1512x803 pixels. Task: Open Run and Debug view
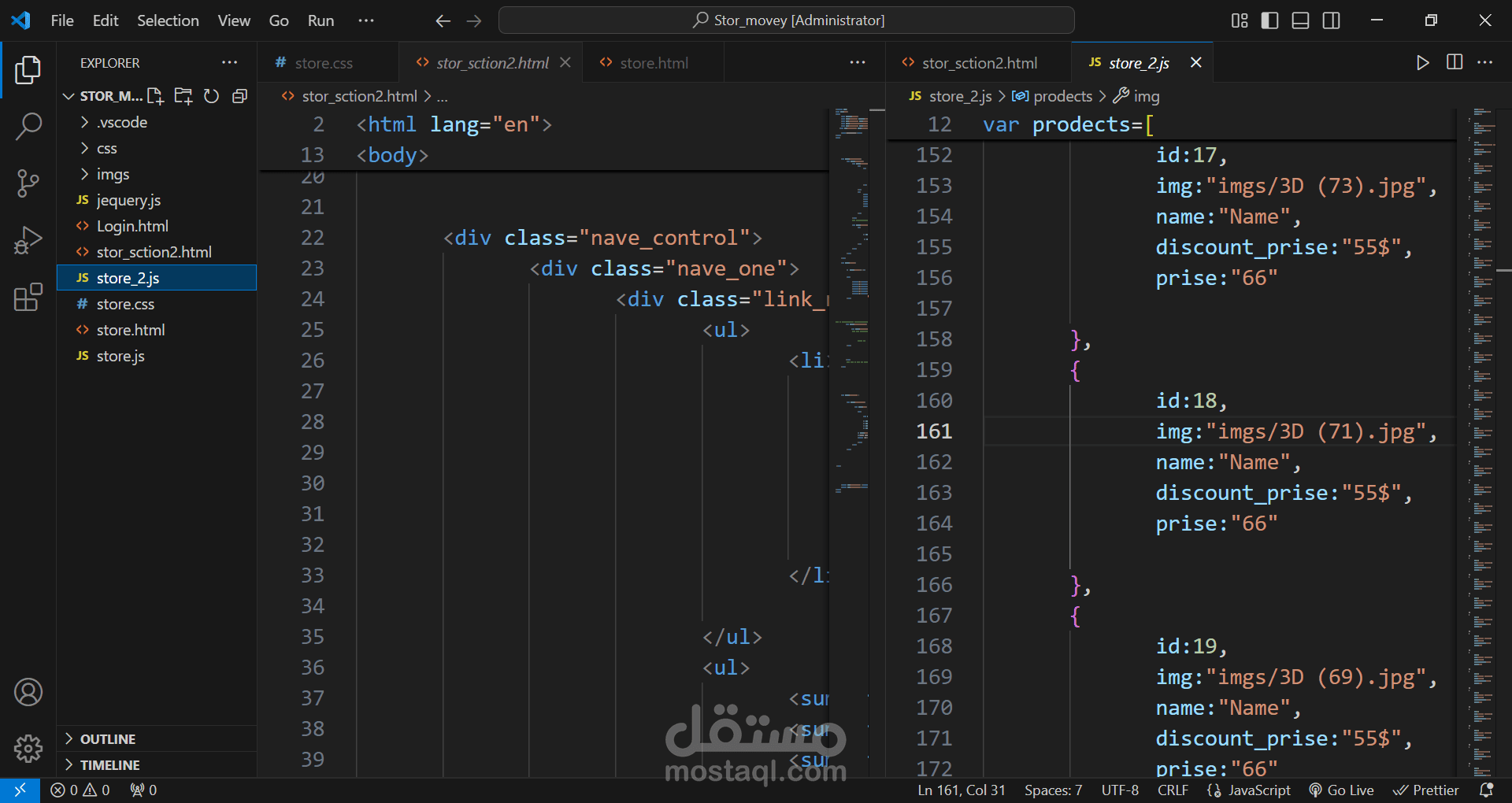(28, 239)
